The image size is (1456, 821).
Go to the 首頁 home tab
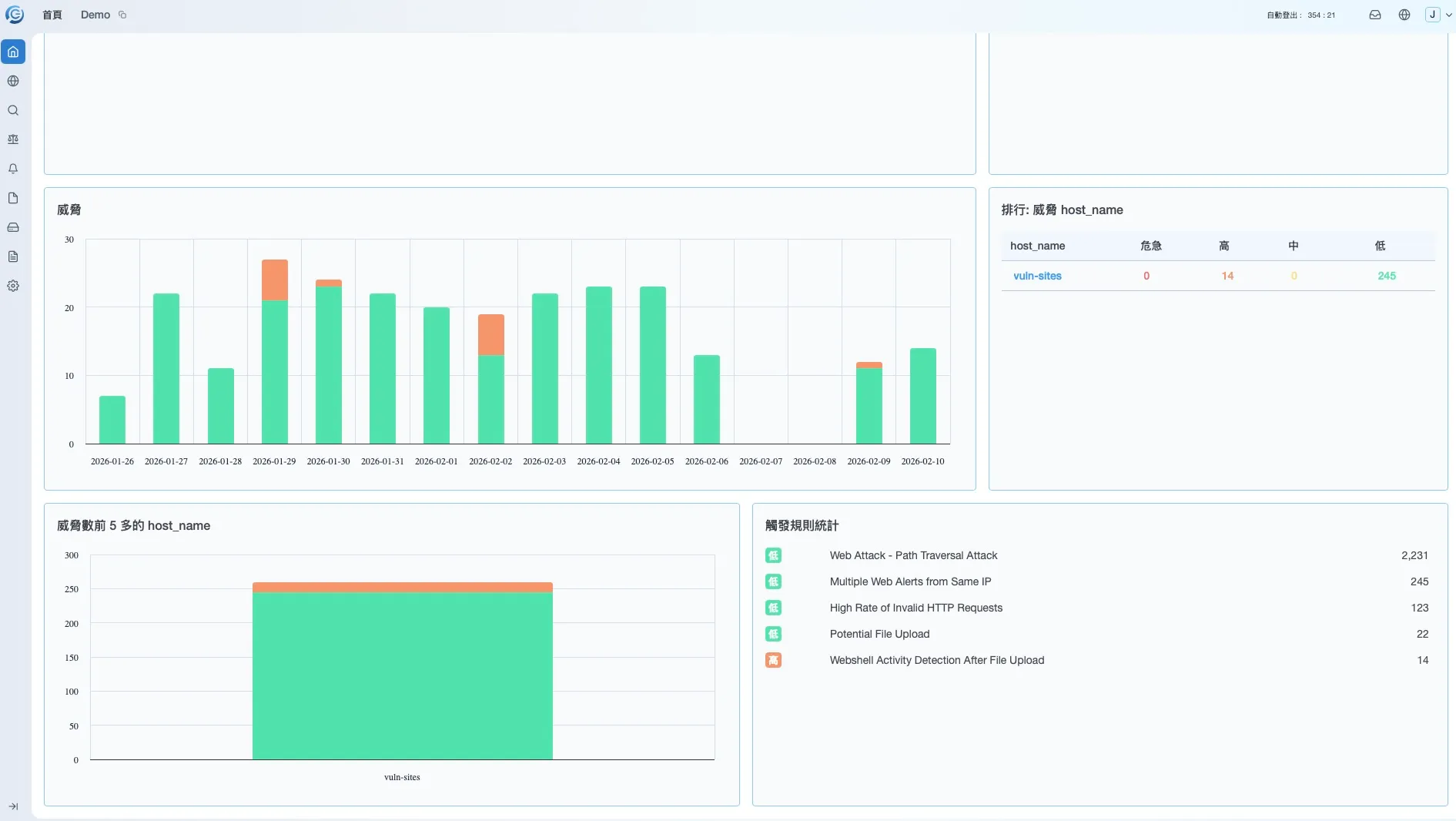(x=52, y=15)
